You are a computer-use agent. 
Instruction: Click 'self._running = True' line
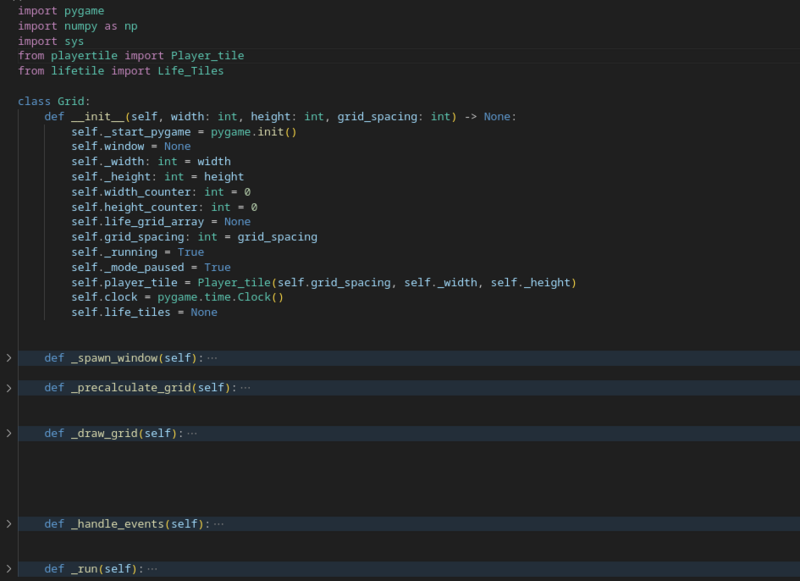pyautogui.click(x=138, y=252)
